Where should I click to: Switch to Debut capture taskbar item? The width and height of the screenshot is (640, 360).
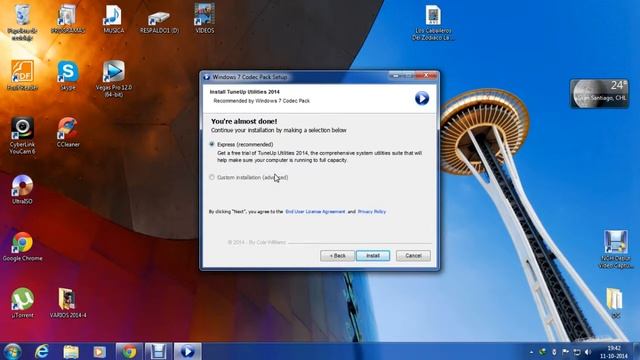coord(158,351)
